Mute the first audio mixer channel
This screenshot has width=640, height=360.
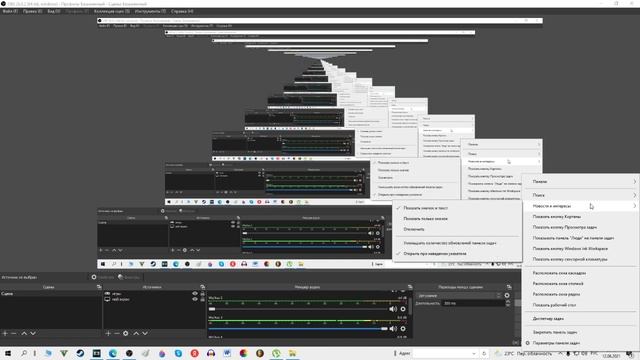click(393, 309)
